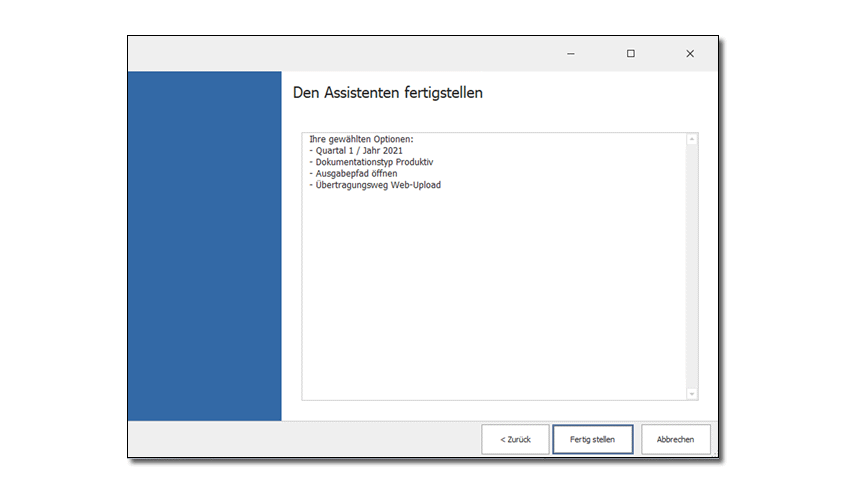Click the 'Dokumentationstyp Produktiv' line
This screenshot has width=846, height=494.
374,162
